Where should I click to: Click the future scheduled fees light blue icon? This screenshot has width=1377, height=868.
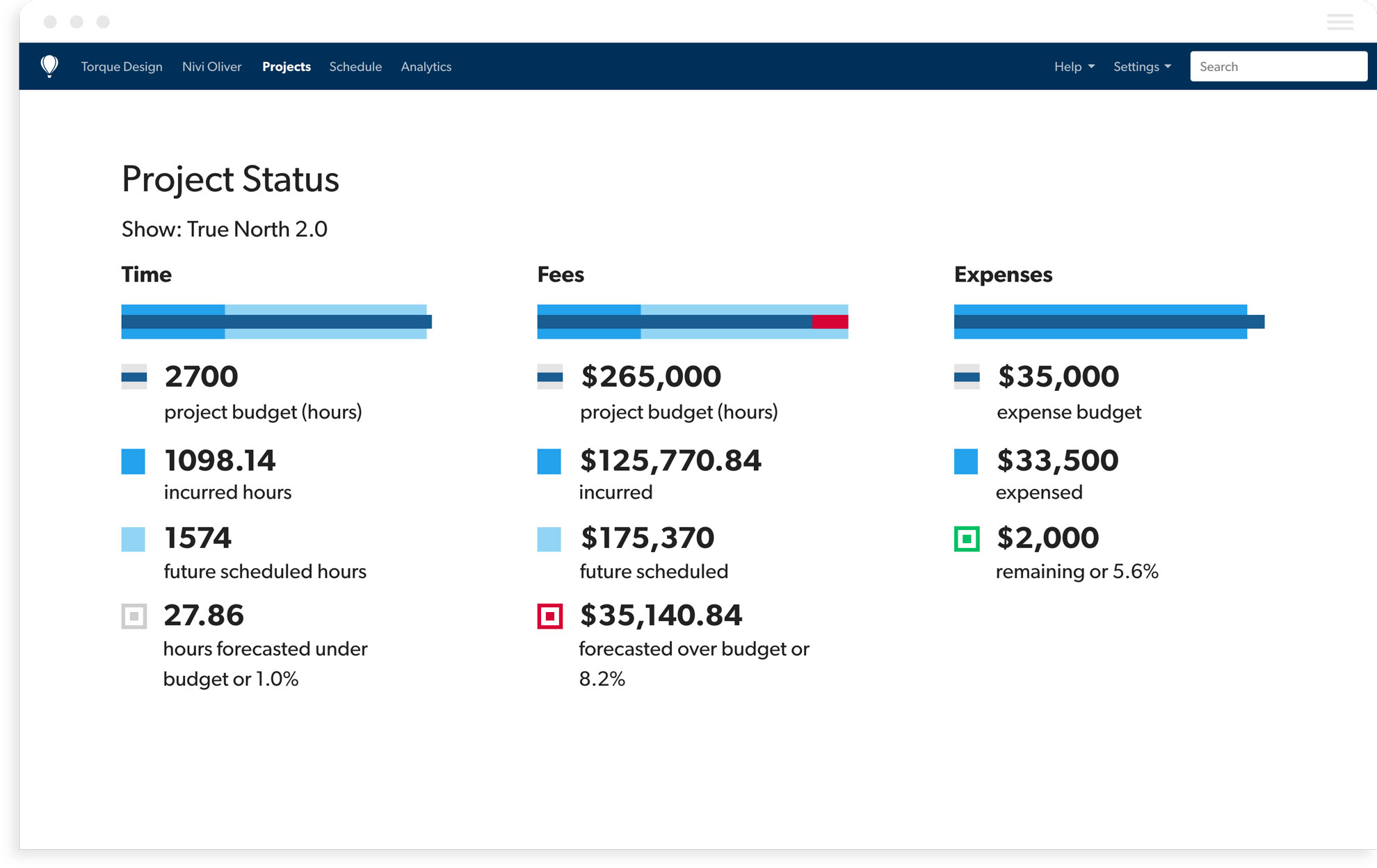(549, 538)
